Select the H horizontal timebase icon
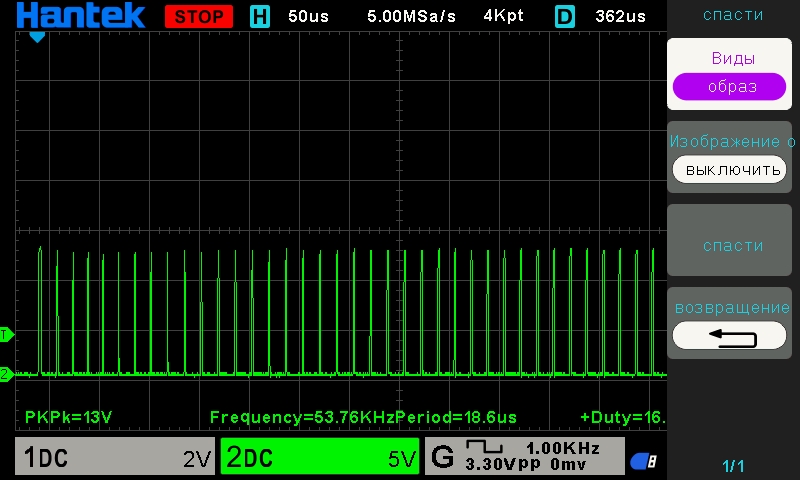The height and width of the screenshot is (480, 800). tap(260, 16)
